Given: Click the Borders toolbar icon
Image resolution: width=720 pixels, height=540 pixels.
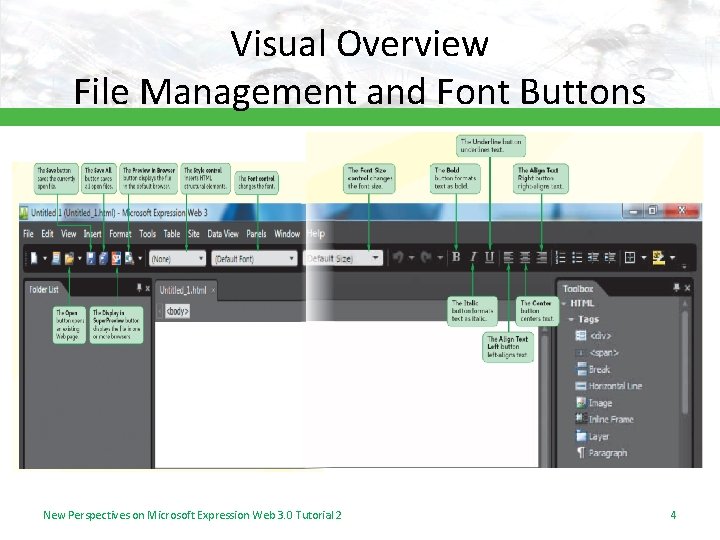Looking at the screenshot, I should point(630,258).
